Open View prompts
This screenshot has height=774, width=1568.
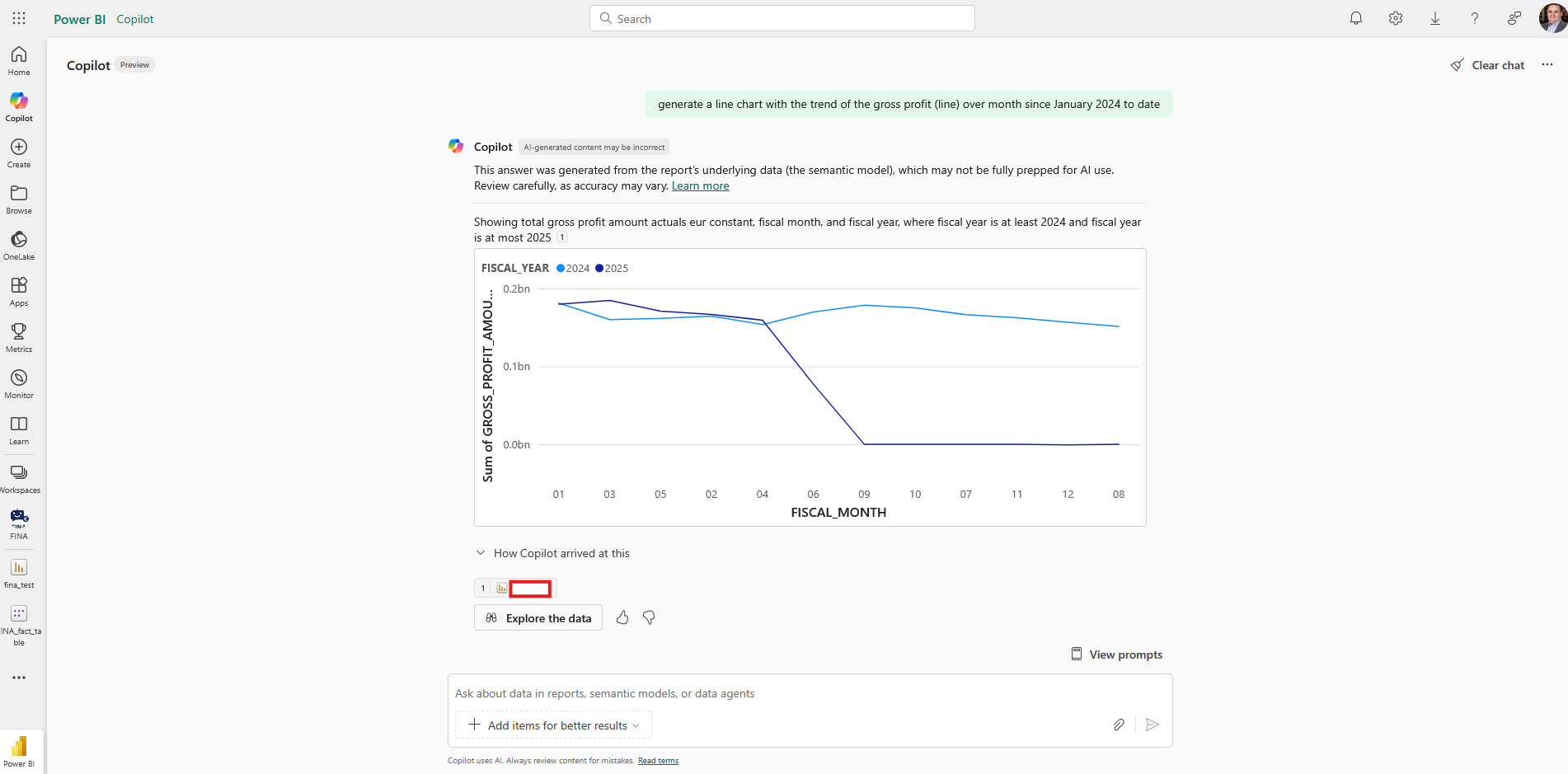[x=1117, y=654]
